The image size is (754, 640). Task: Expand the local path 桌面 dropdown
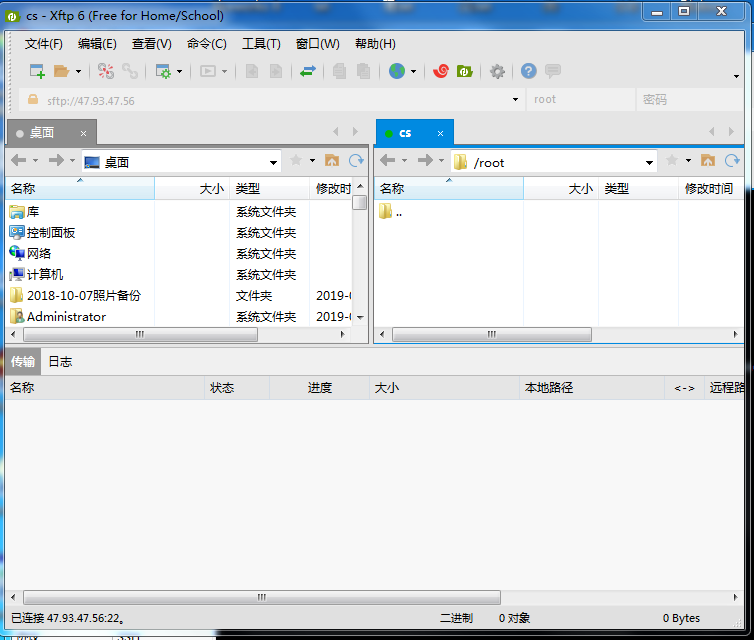[x=273, y=162]
